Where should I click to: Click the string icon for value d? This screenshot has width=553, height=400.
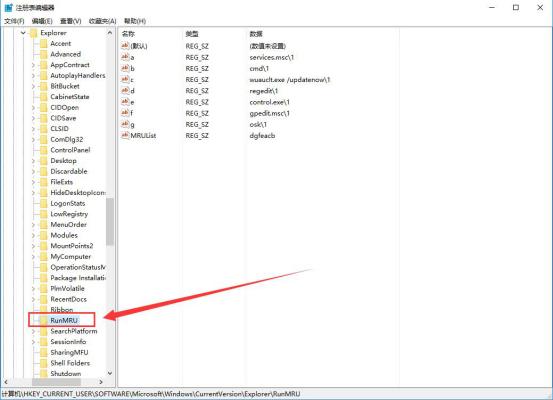pos(125,91)
